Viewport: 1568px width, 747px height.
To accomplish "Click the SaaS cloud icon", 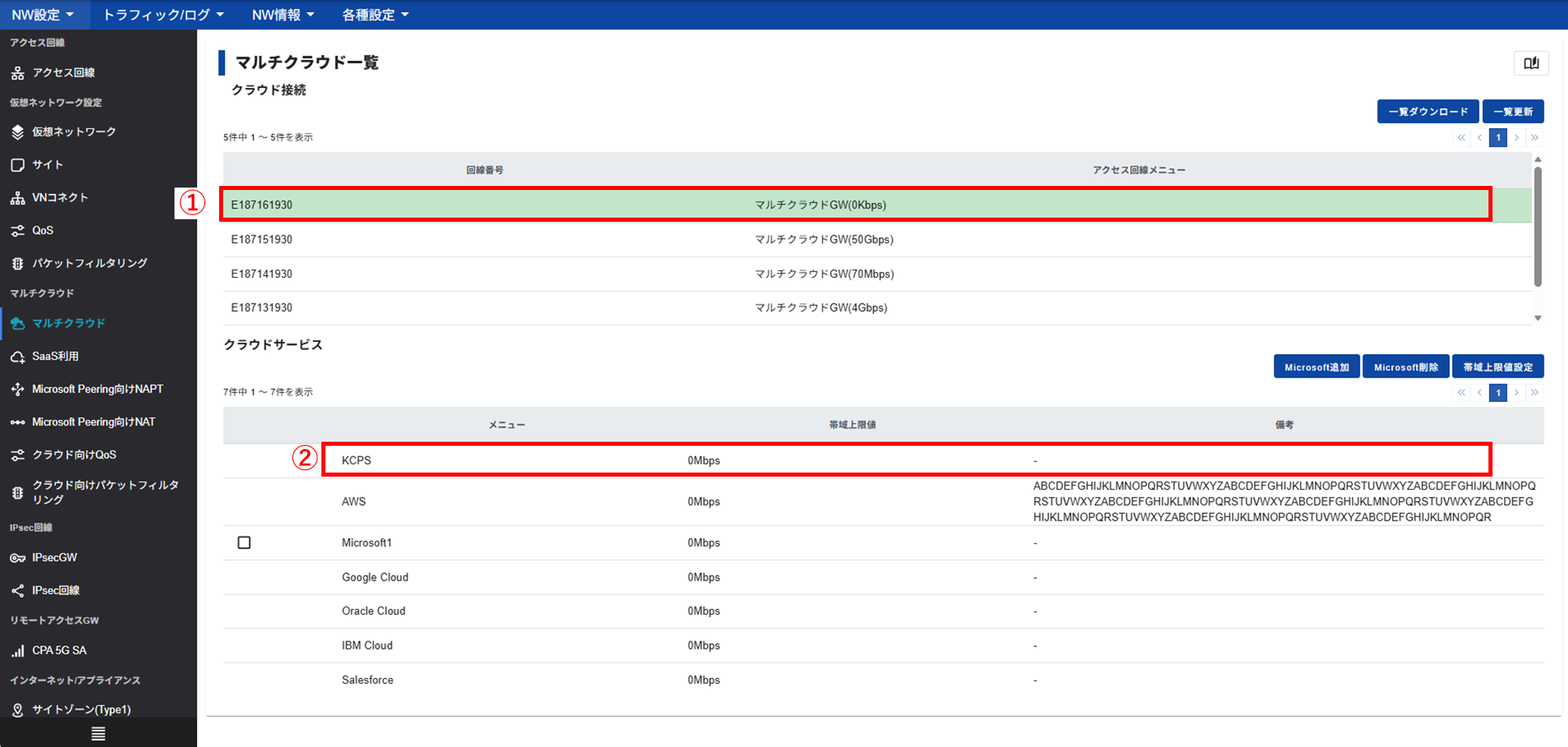I will (x=17, y=357).
